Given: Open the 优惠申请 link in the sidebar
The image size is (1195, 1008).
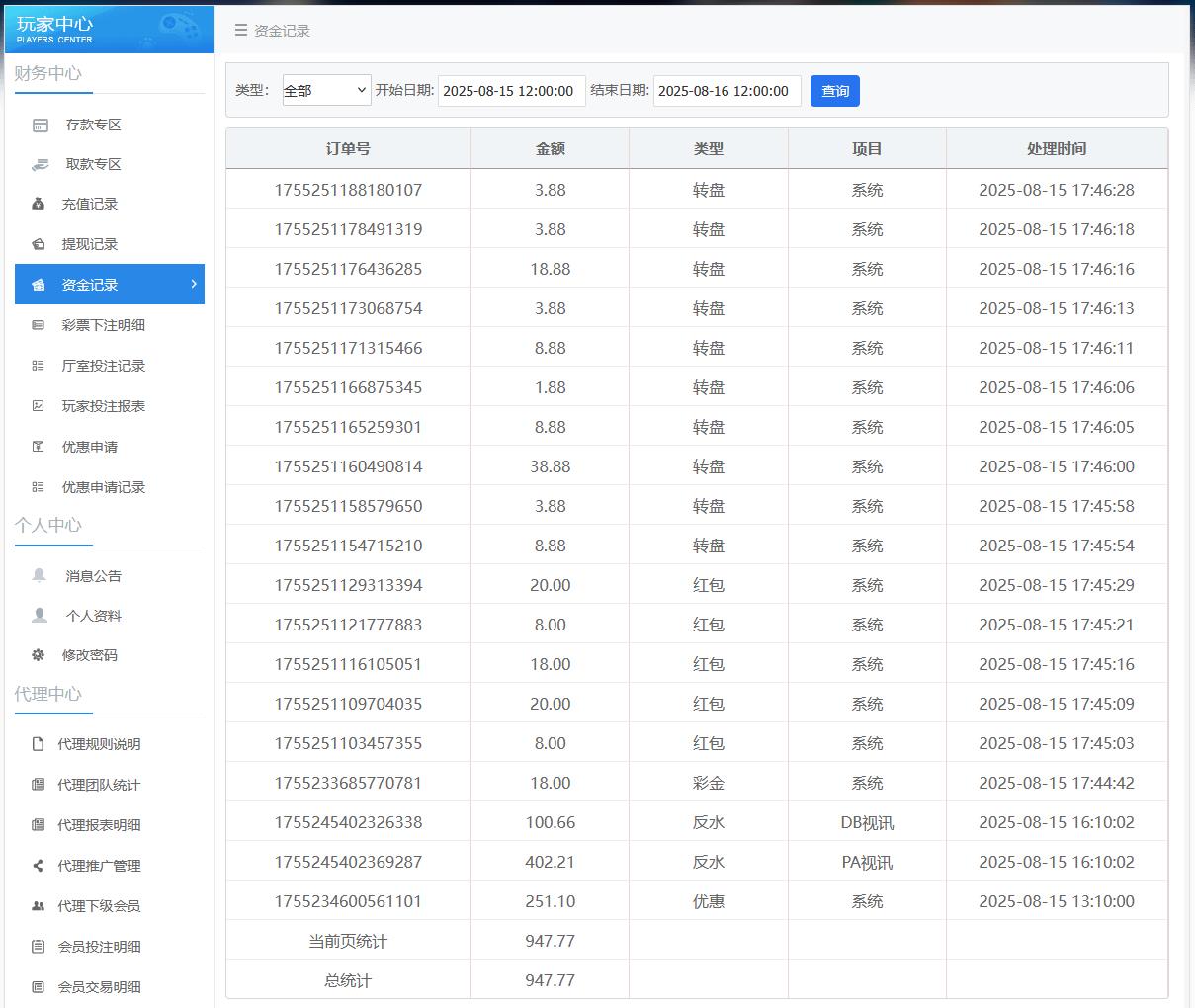Looking at the screenshot, I should click(x=90, y=447).
